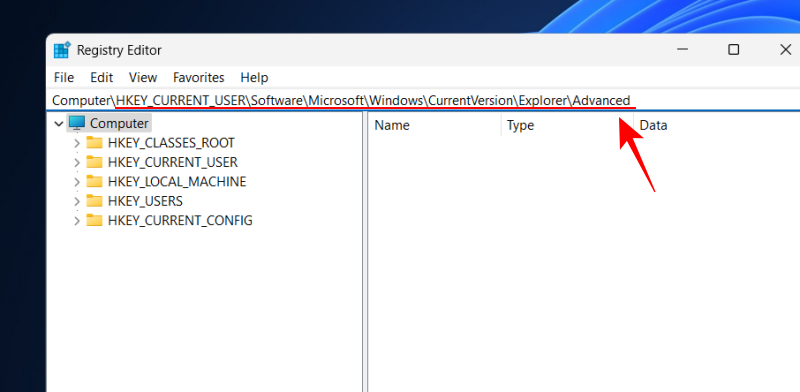Select HKEY_CURRENT_USER text in the tree
This screenshot has height=392, width=800.
pos(173,162)
